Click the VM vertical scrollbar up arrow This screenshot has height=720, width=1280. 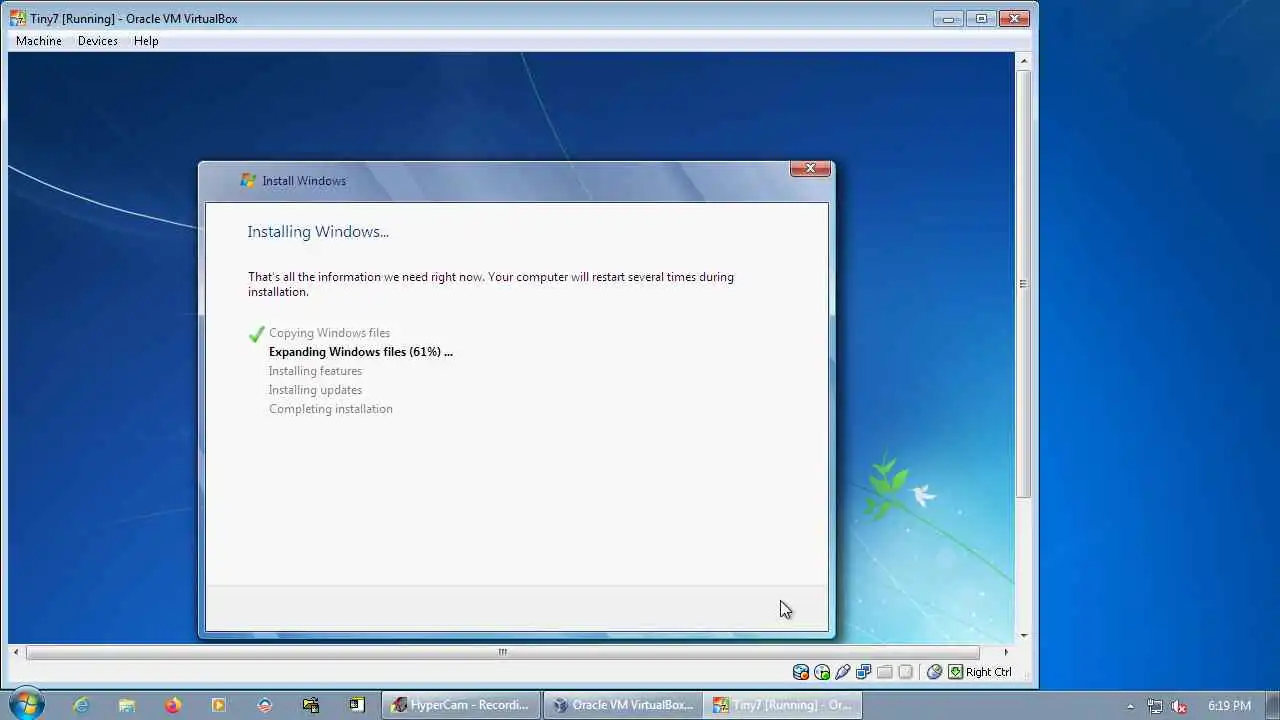[1023, 61]
